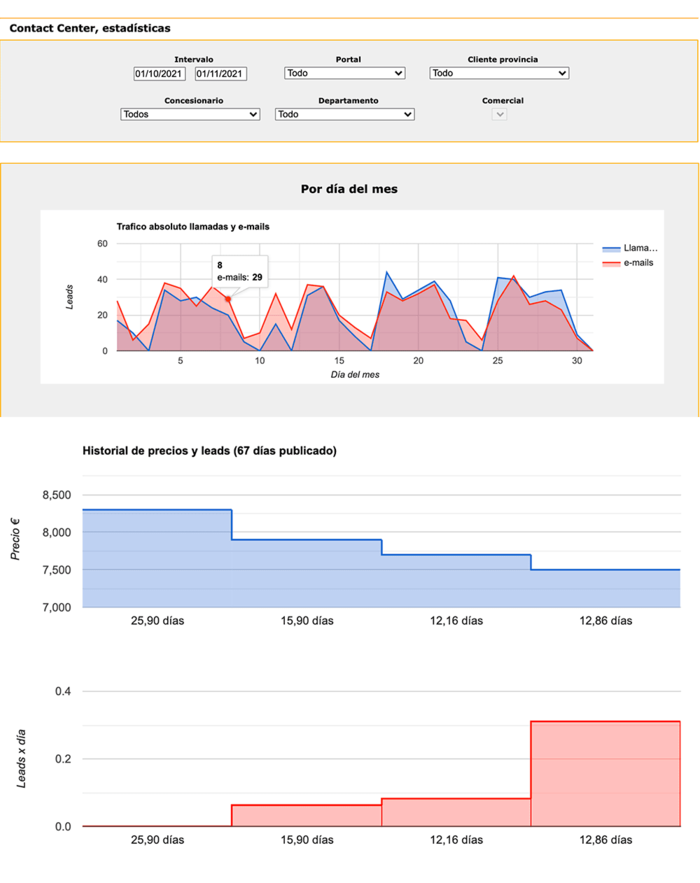Click the red leads bar for 15,90 días

(x=306, y=816)
